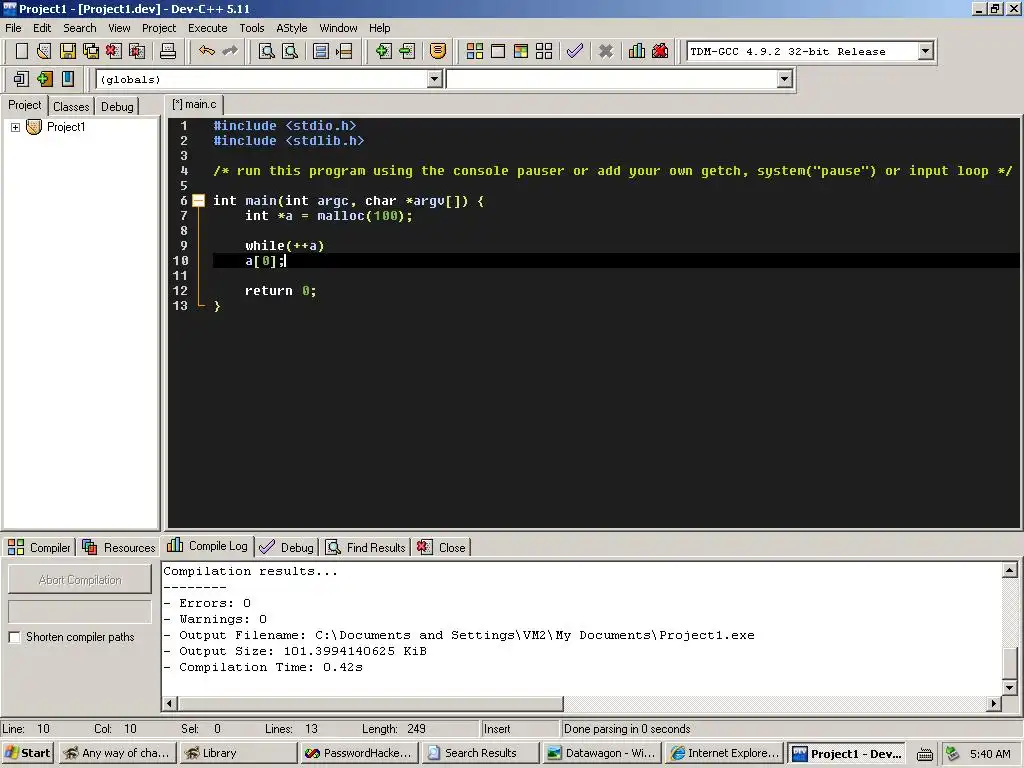Enable Shorten compiler paths checkbox
This screenshot has height=768, width=1024.
14,637
